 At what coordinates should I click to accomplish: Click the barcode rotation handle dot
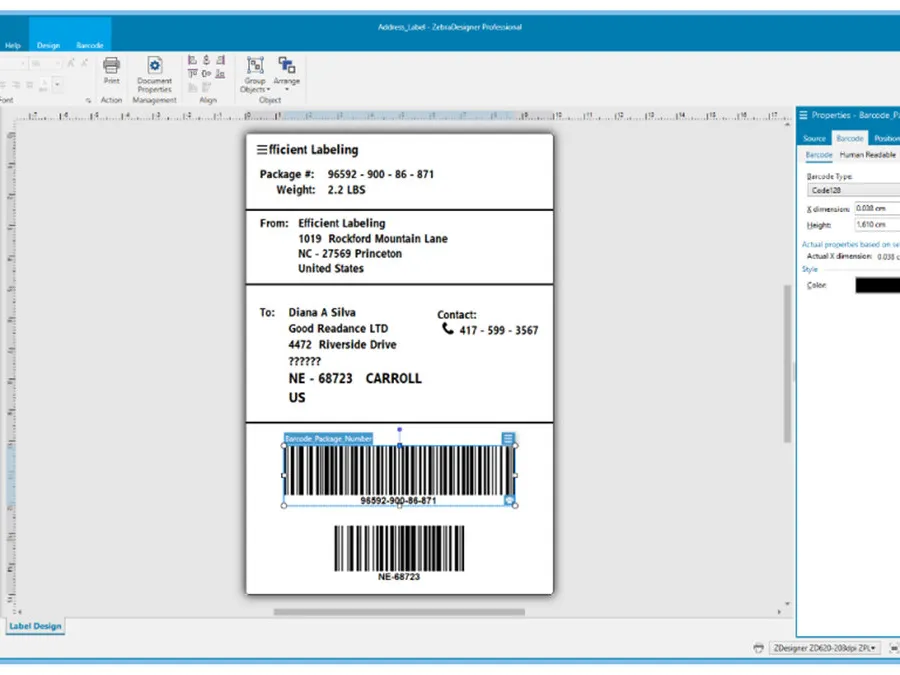click(399, 429)
